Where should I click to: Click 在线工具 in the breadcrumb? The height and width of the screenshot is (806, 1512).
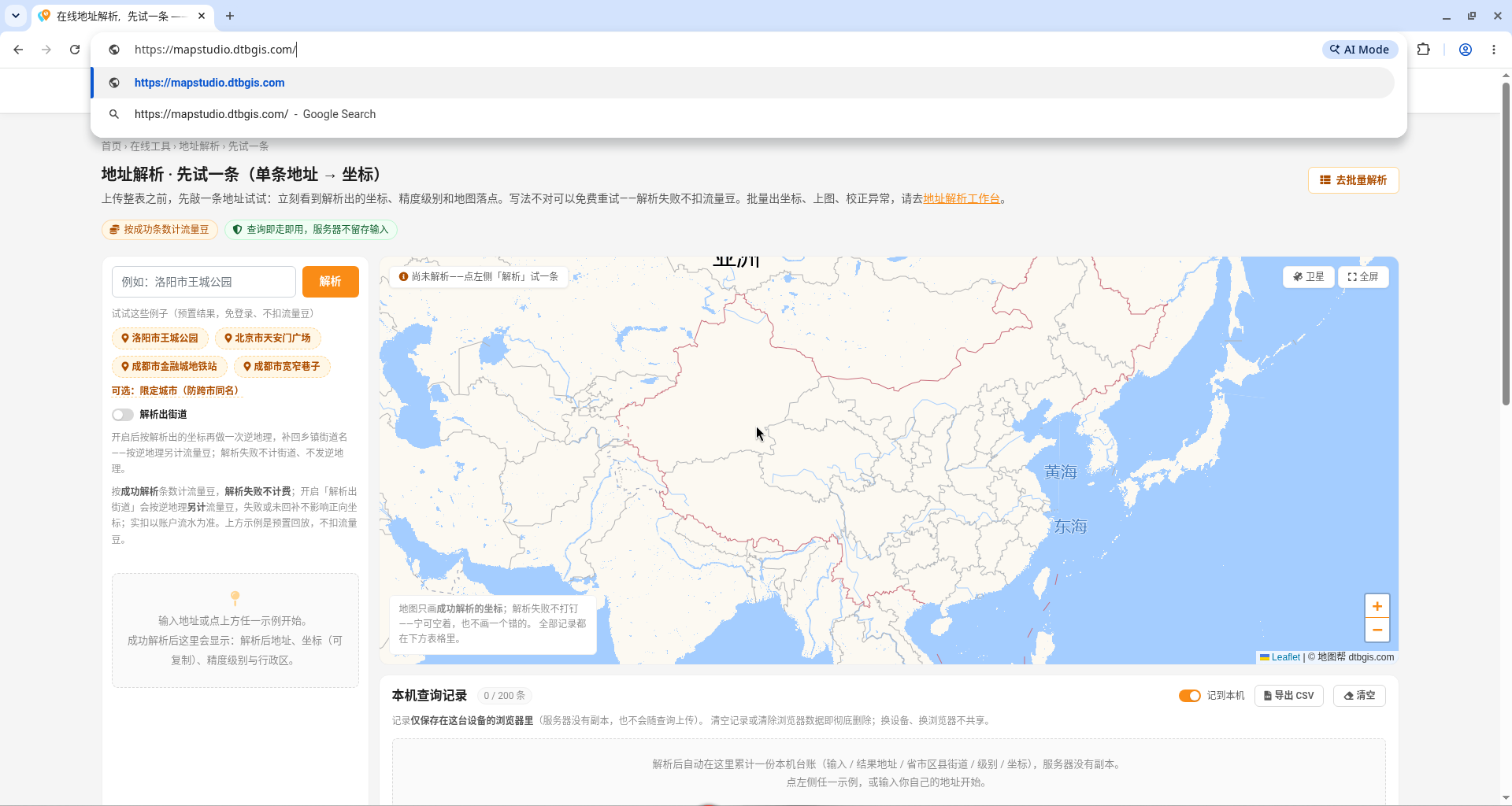(150, 146)
